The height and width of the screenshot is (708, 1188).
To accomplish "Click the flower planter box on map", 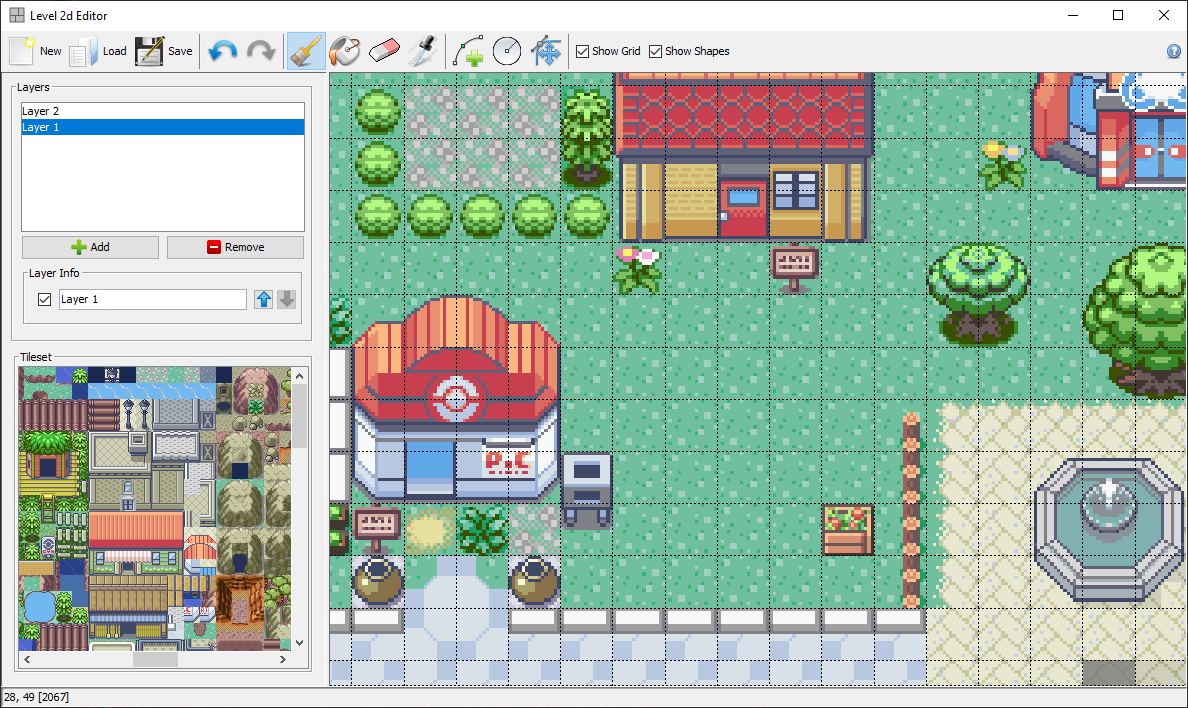I will pyautogui.click(x=847, y=530).
